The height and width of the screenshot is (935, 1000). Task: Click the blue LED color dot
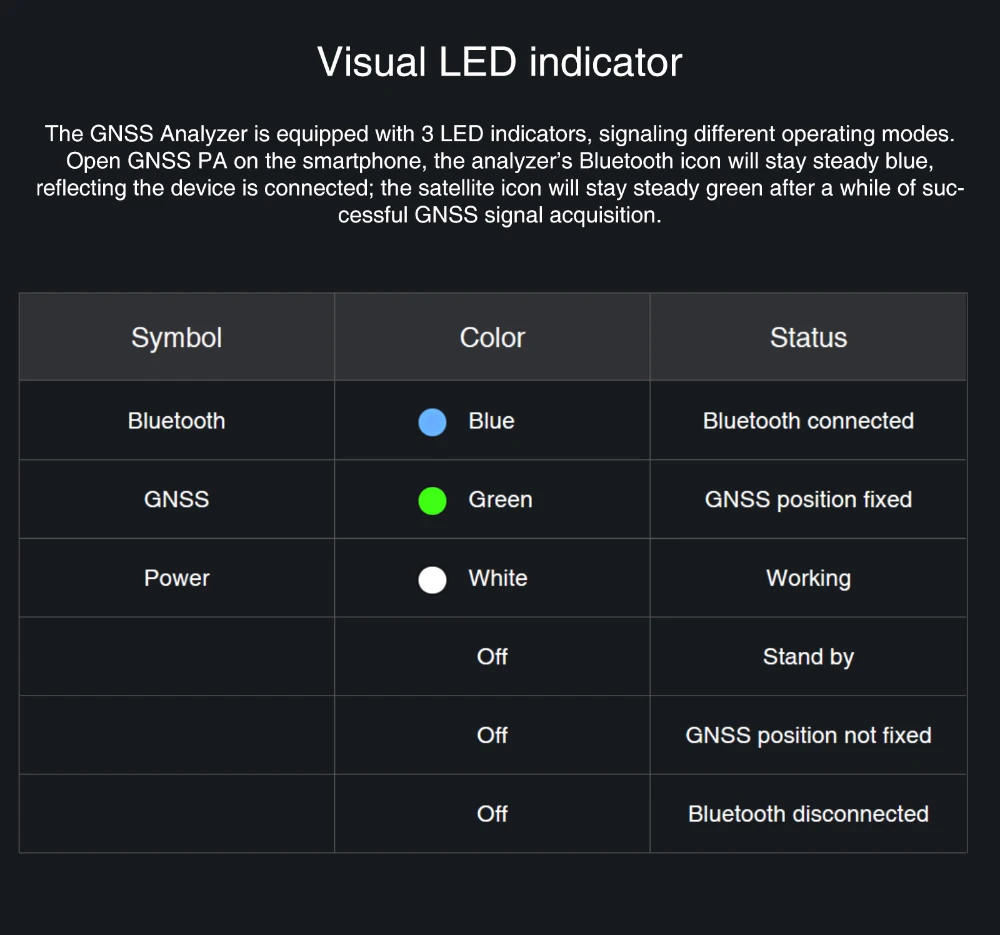432,422
